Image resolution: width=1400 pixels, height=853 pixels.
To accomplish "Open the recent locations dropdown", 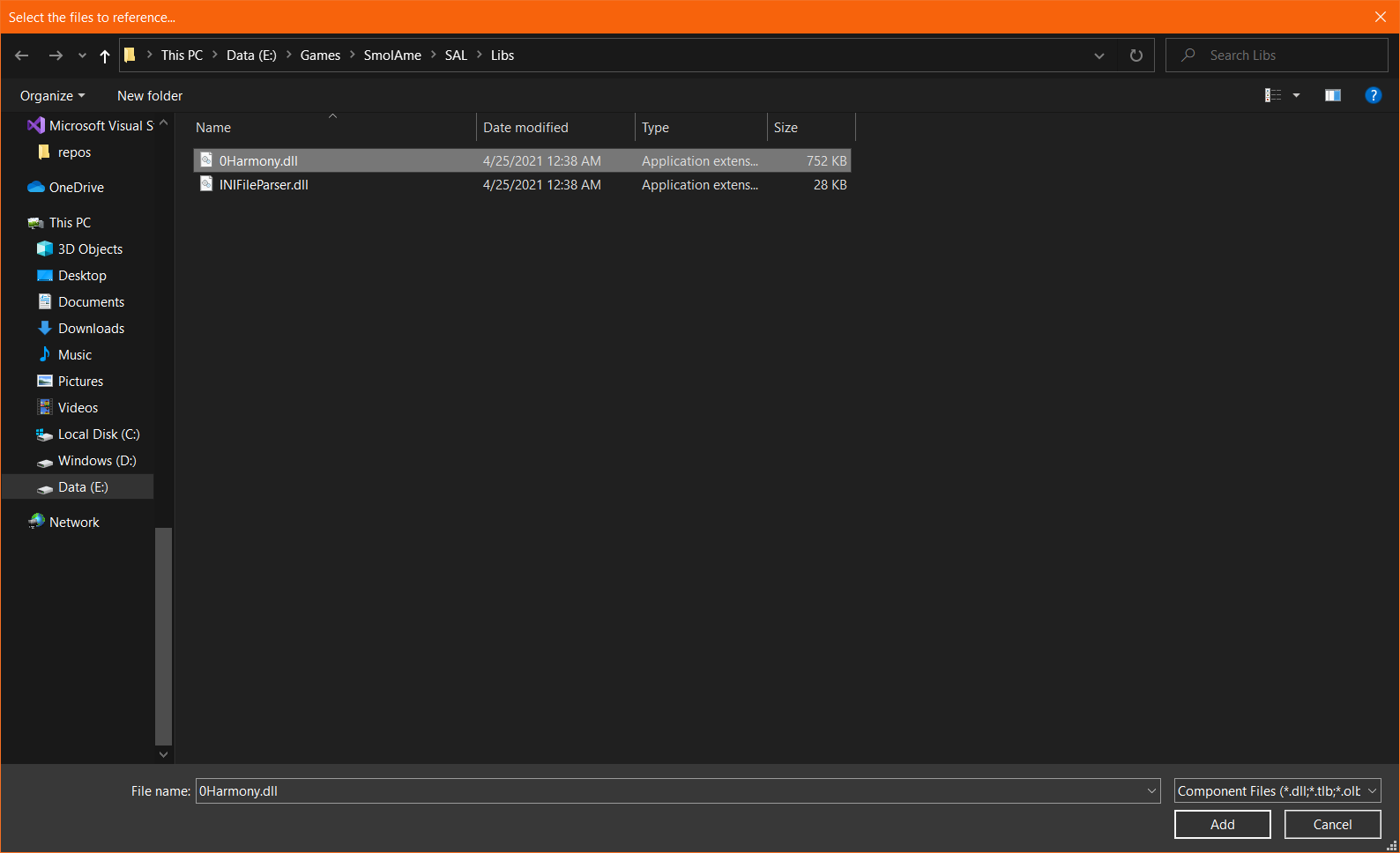I will (x=82, y=56).
